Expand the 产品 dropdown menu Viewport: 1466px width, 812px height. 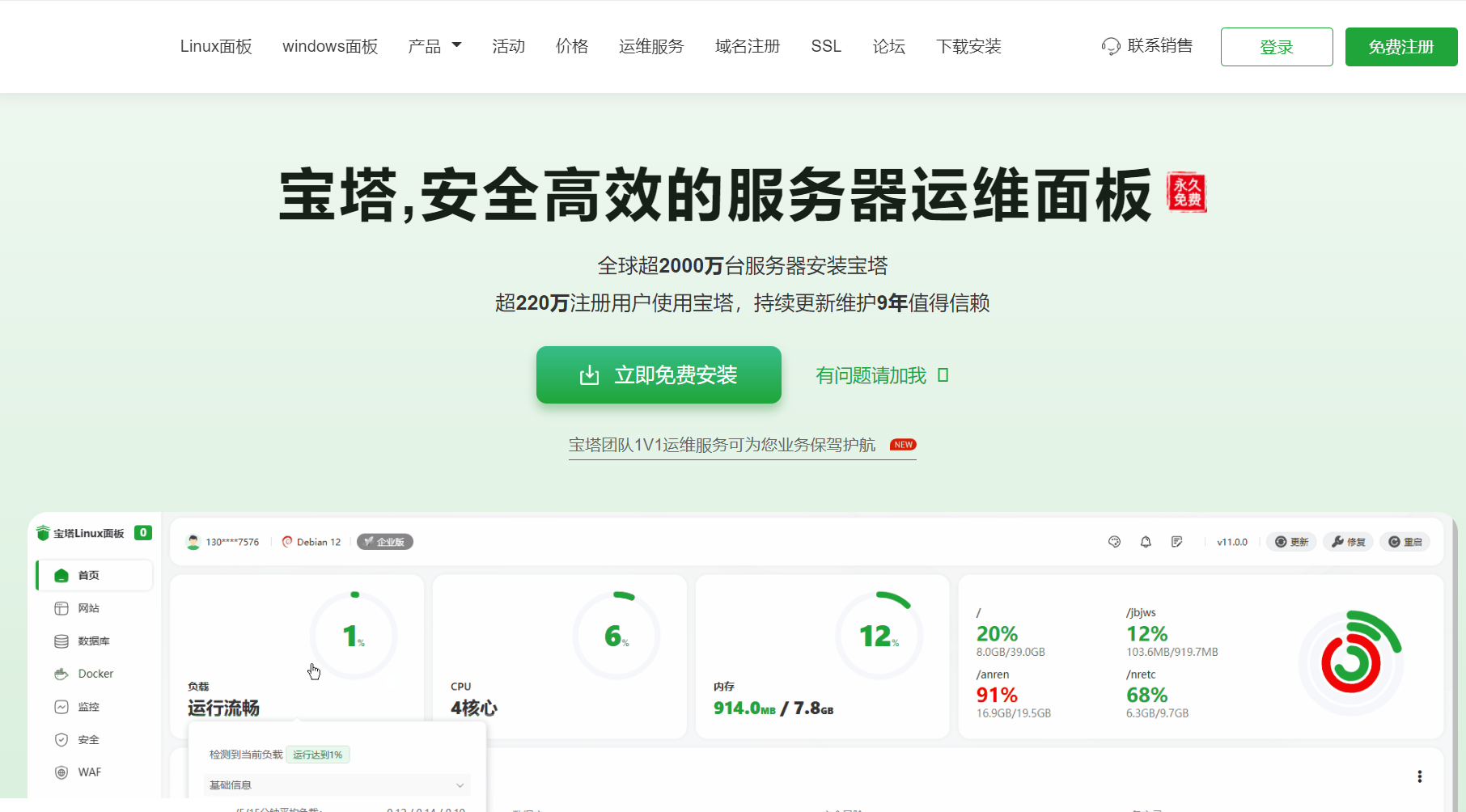point(434,46)
